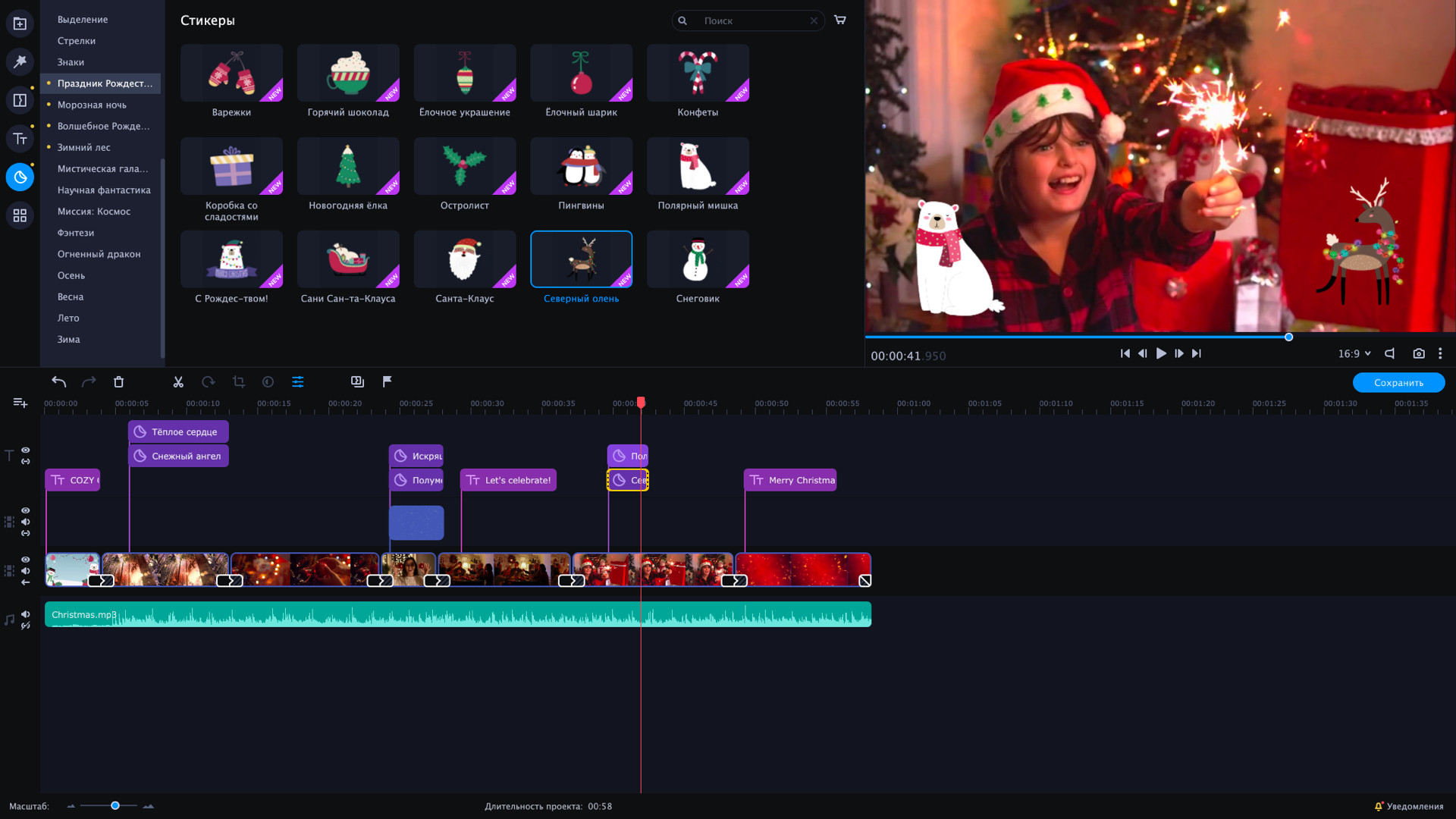The width and height of the screenshot is (1456, 819).
Task: Click the Сохранить button
Action: (1398, 382)
